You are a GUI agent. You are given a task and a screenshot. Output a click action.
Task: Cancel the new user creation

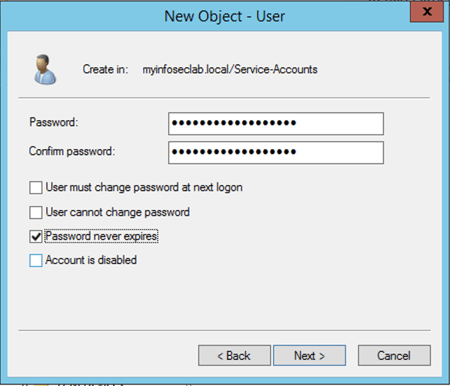[394, 356]
